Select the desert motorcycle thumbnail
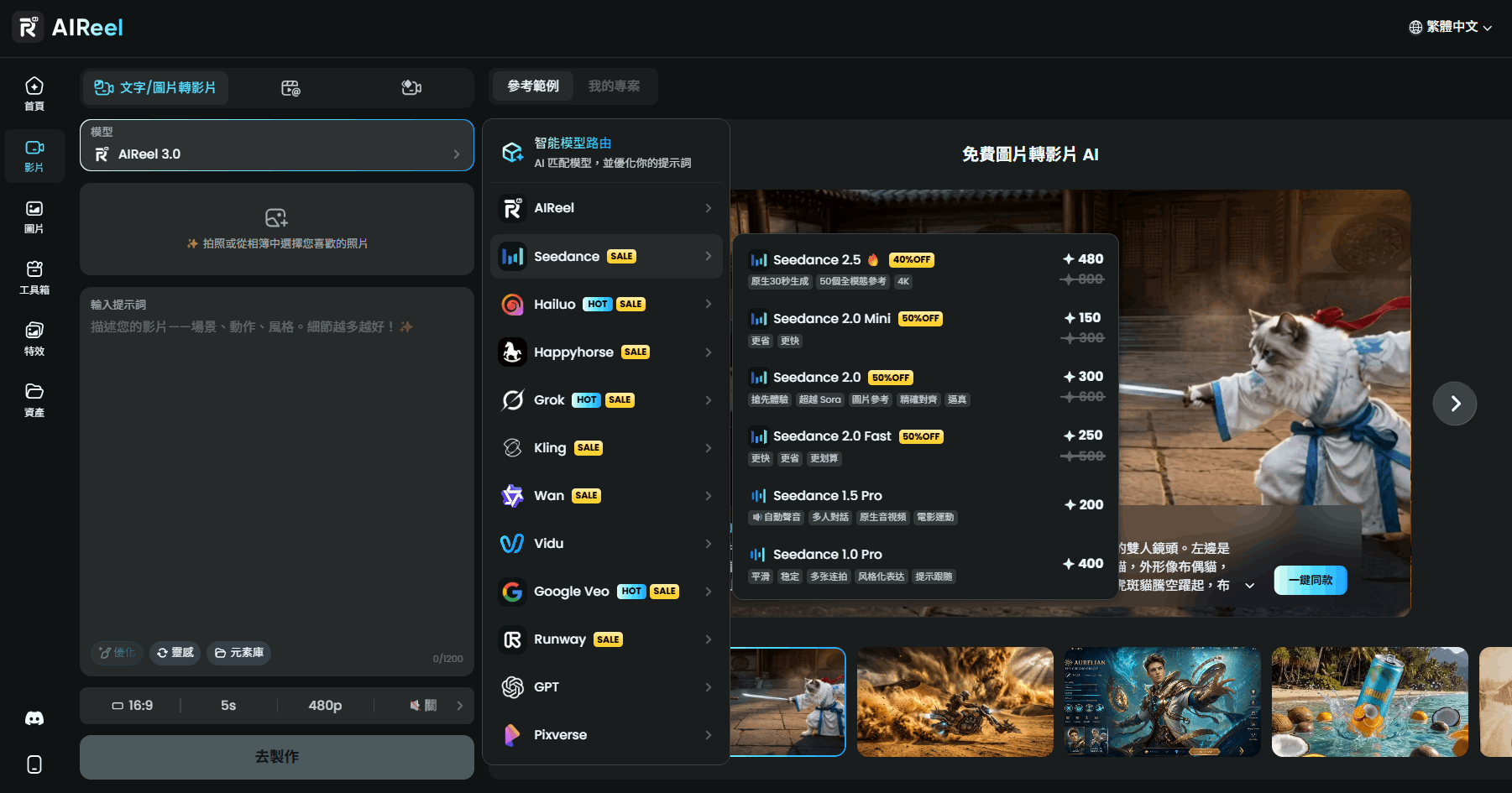The height and width of the screenshot is (793, 1512). 955,702
